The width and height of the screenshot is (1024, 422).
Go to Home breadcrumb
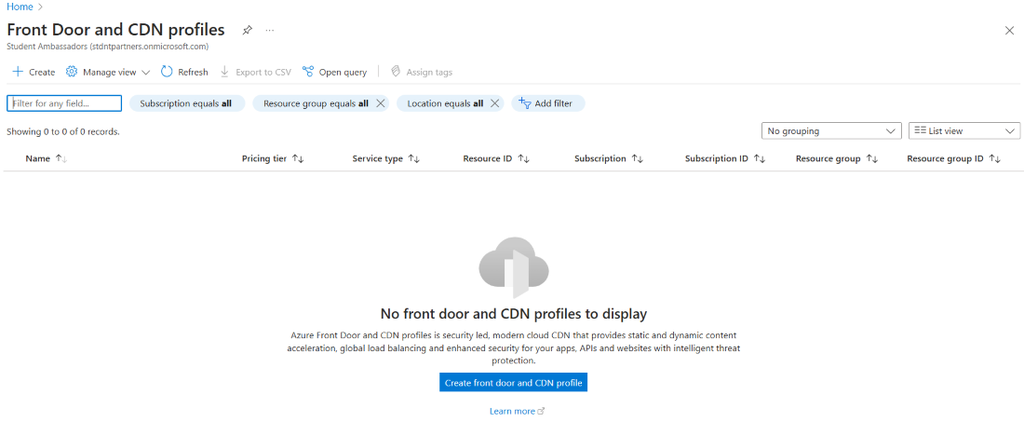pyautogui.click(x=20, y=7)
